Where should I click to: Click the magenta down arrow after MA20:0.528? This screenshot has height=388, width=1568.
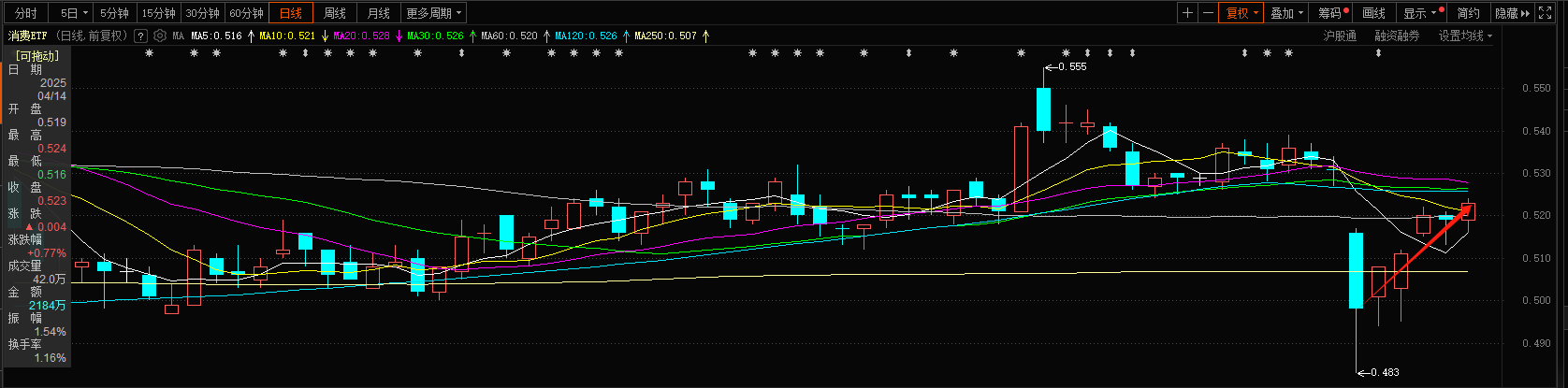coord(399,36)
